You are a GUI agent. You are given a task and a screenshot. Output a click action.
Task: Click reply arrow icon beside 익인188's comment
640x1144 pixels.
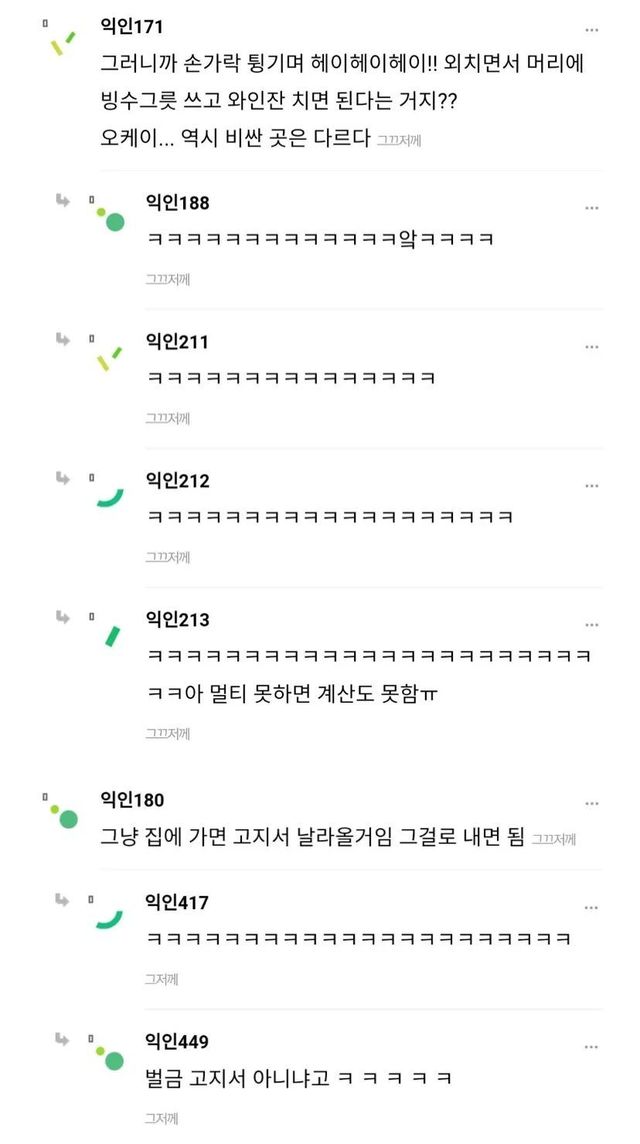pos(63,201)
